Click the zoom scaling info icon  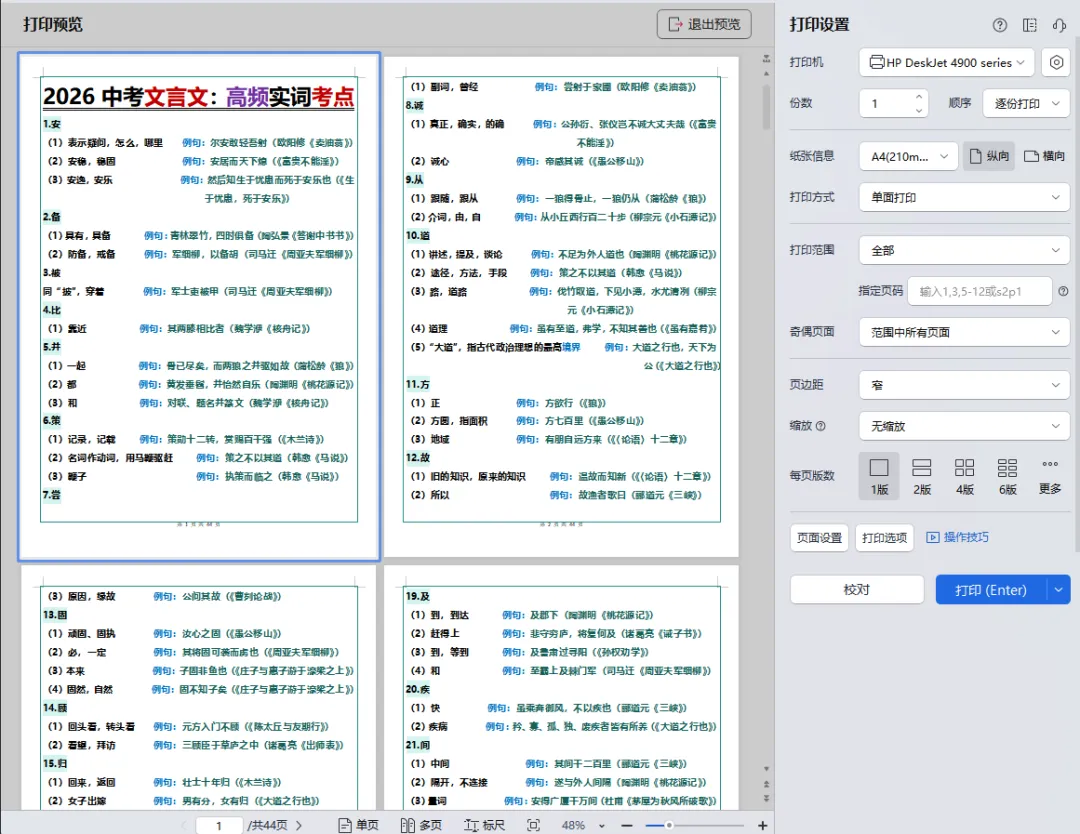tap(820, 426)
